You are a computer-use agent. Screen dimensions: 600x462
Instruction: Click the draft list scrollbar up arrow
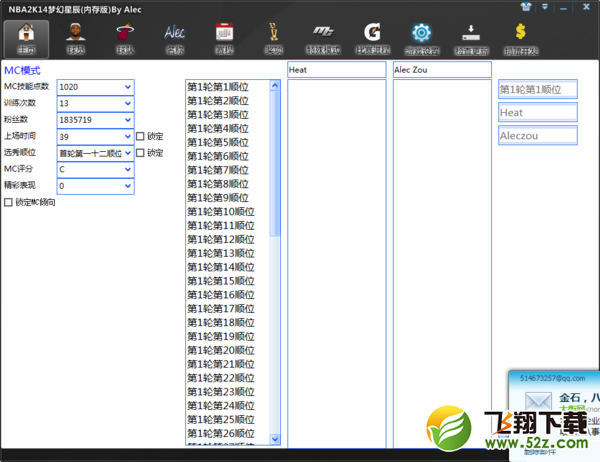point(275,86)
